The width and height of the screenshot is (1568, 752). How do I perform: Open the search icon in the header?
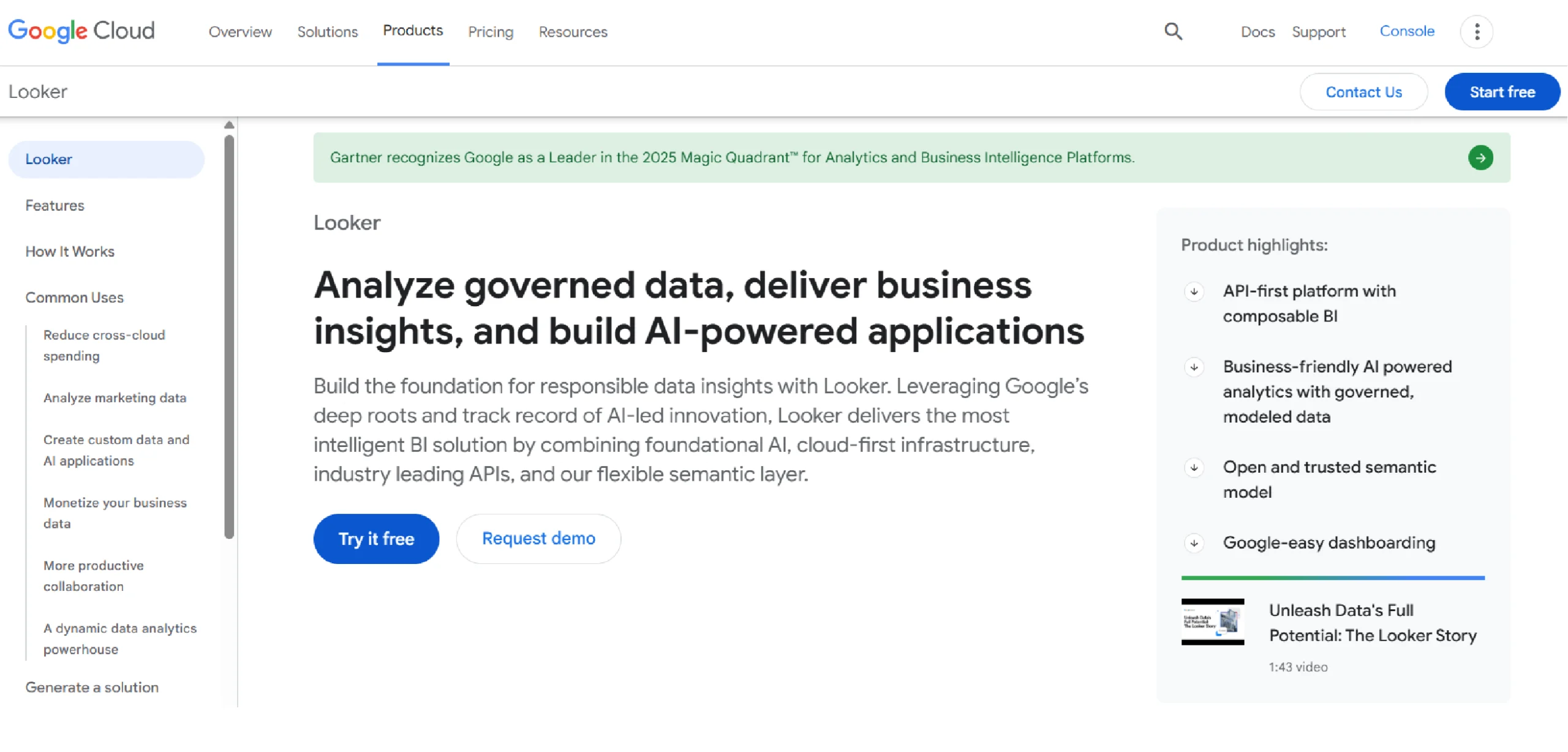pyautogui.click(x=1172, y=31)
